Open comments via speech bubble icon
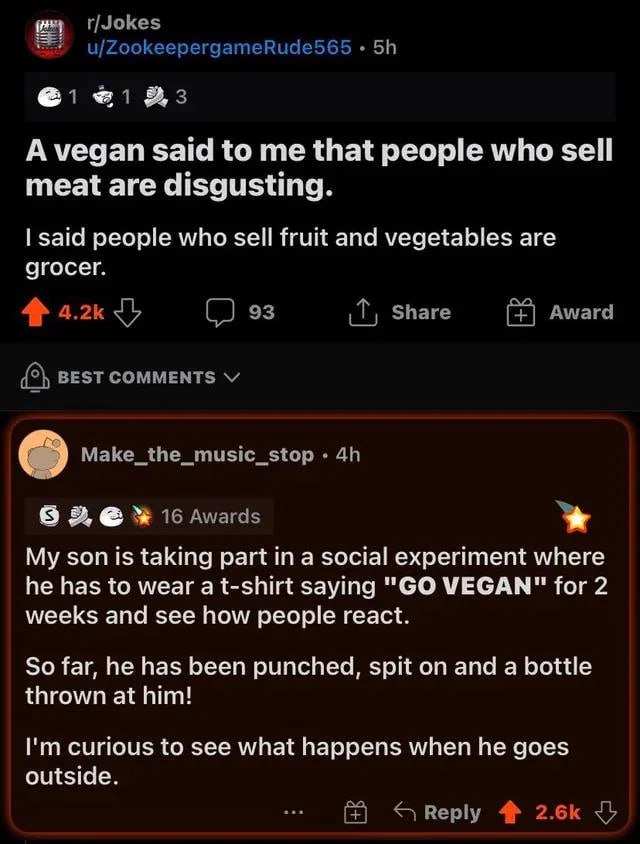 tap(219, 312)
